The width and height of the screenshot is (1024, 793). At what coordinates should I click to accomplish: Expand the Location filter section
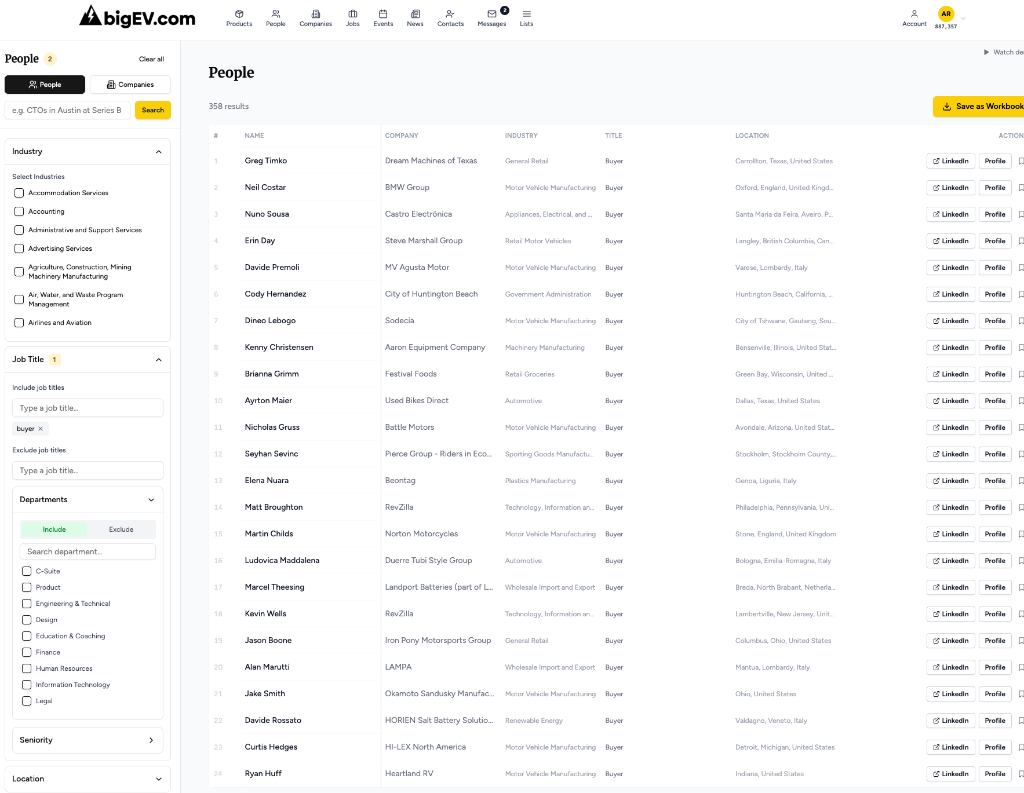pos(159,779)
